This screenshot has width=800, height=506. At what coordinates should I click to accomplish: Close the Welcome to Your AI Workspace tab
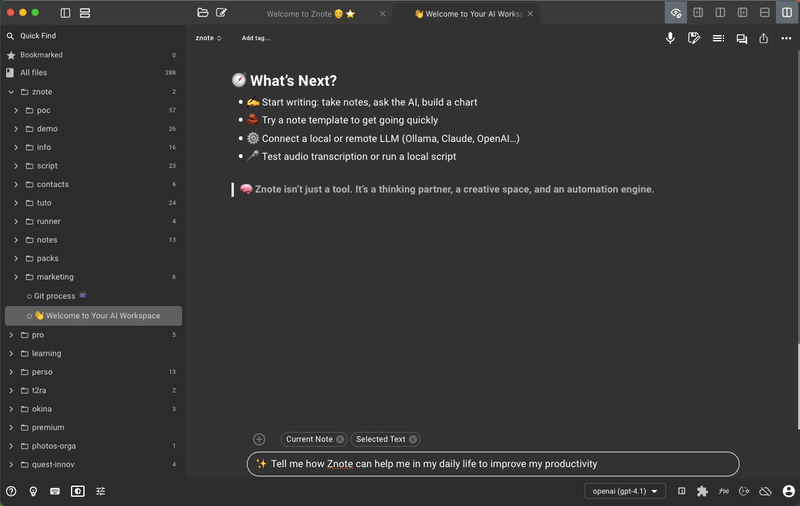click(x=530, y=14)
